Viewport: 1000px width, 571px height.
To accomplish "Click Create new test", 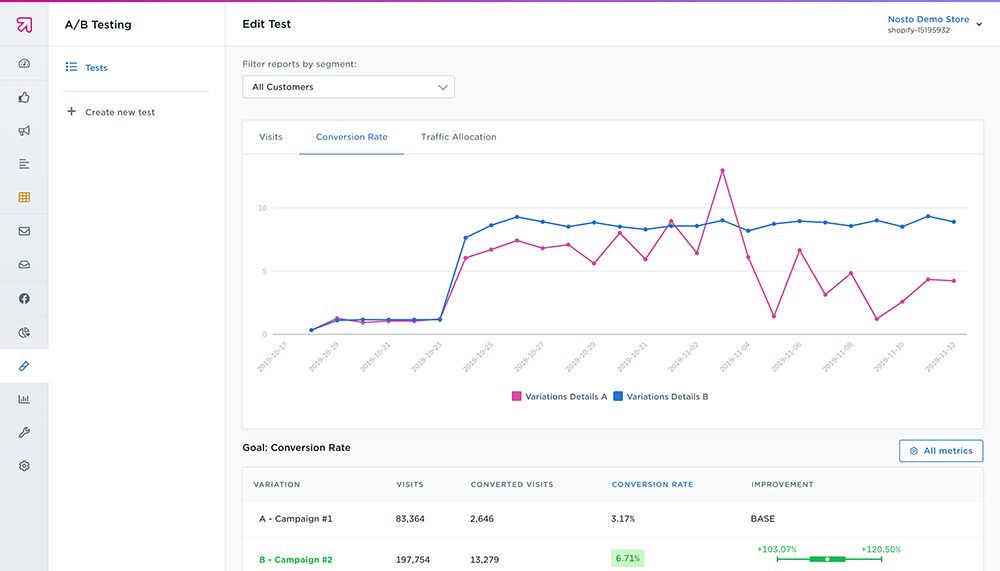I will 119,112.
